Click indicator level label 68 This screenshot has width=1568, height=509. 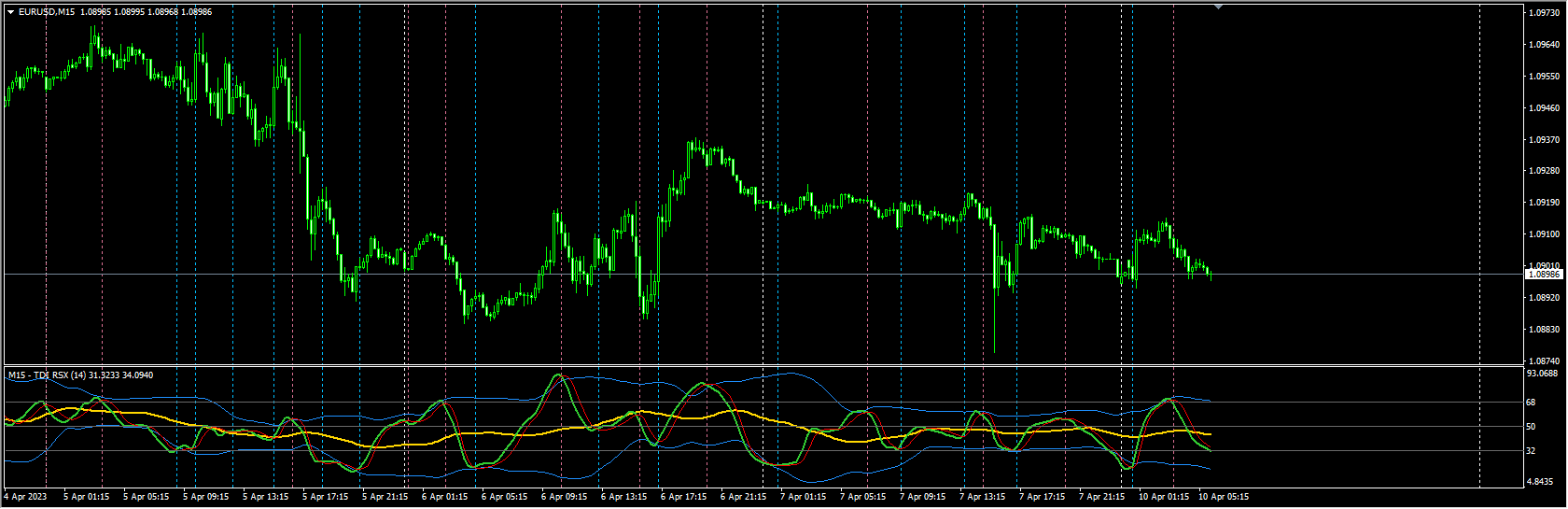(x=1531, y=403)
